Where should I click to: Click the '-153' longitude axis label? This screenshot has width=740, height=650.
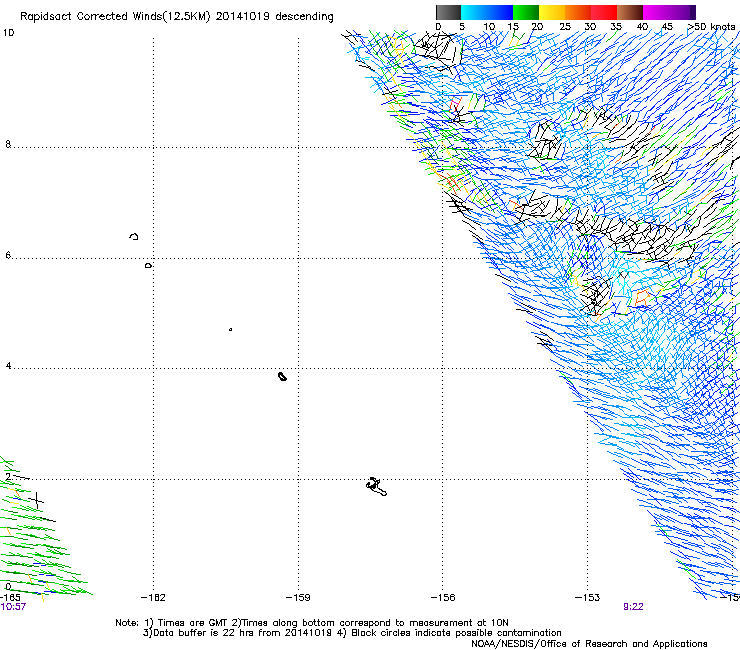588,598
